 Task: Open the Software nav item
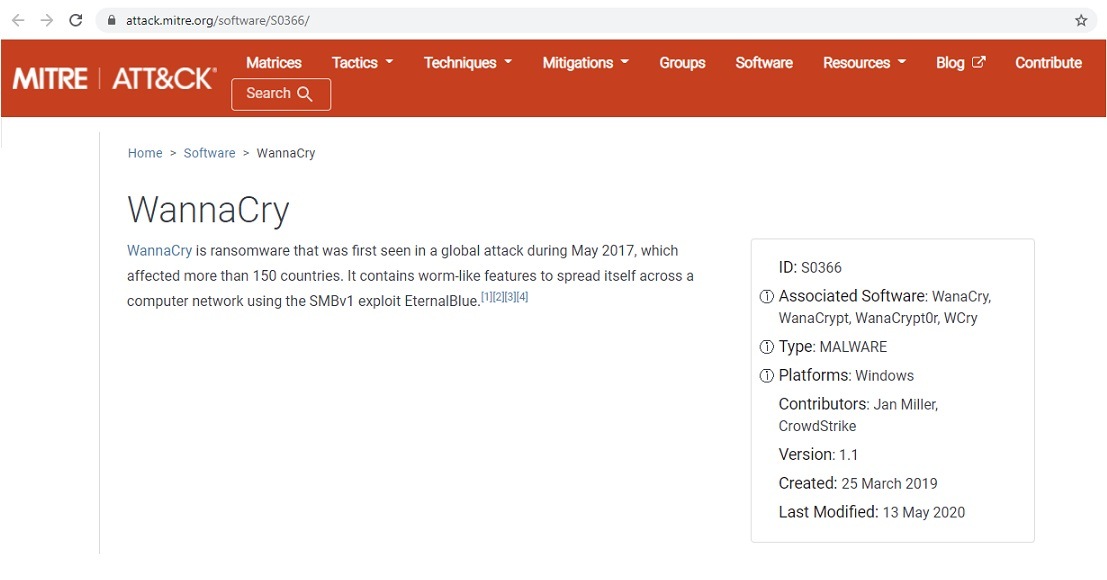click(764, 63)
